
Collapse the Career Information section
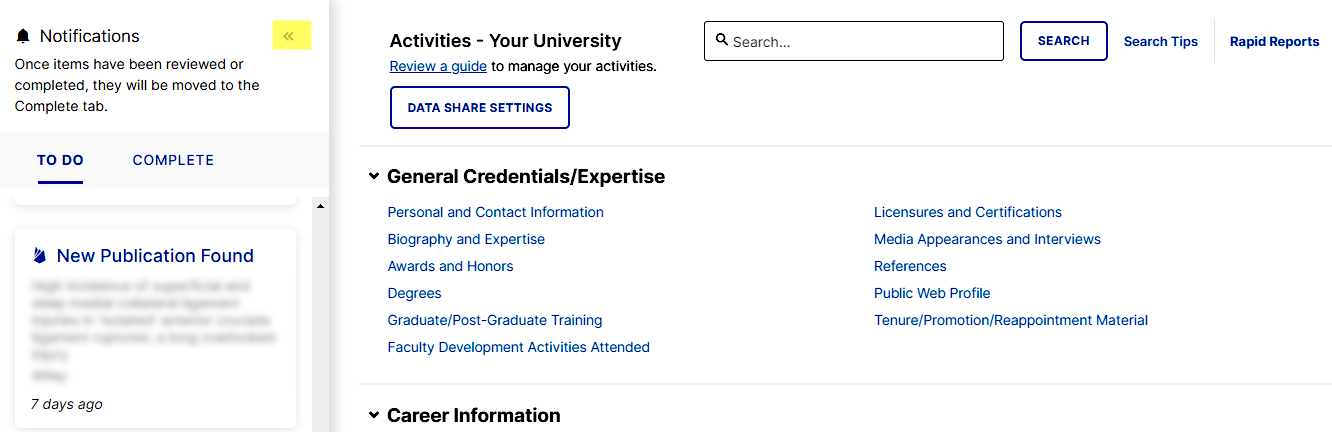click(x=374, y=415)
